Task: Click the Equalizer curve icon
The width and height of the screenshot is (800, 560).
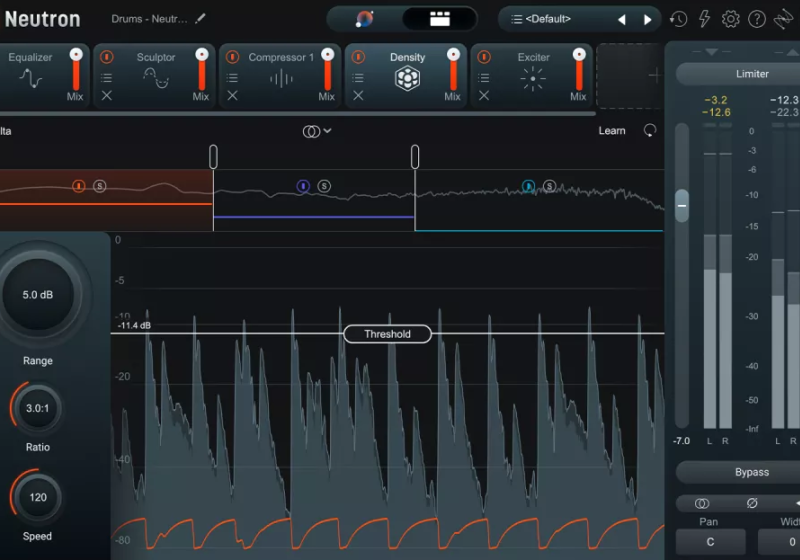Action: point(30,79)
